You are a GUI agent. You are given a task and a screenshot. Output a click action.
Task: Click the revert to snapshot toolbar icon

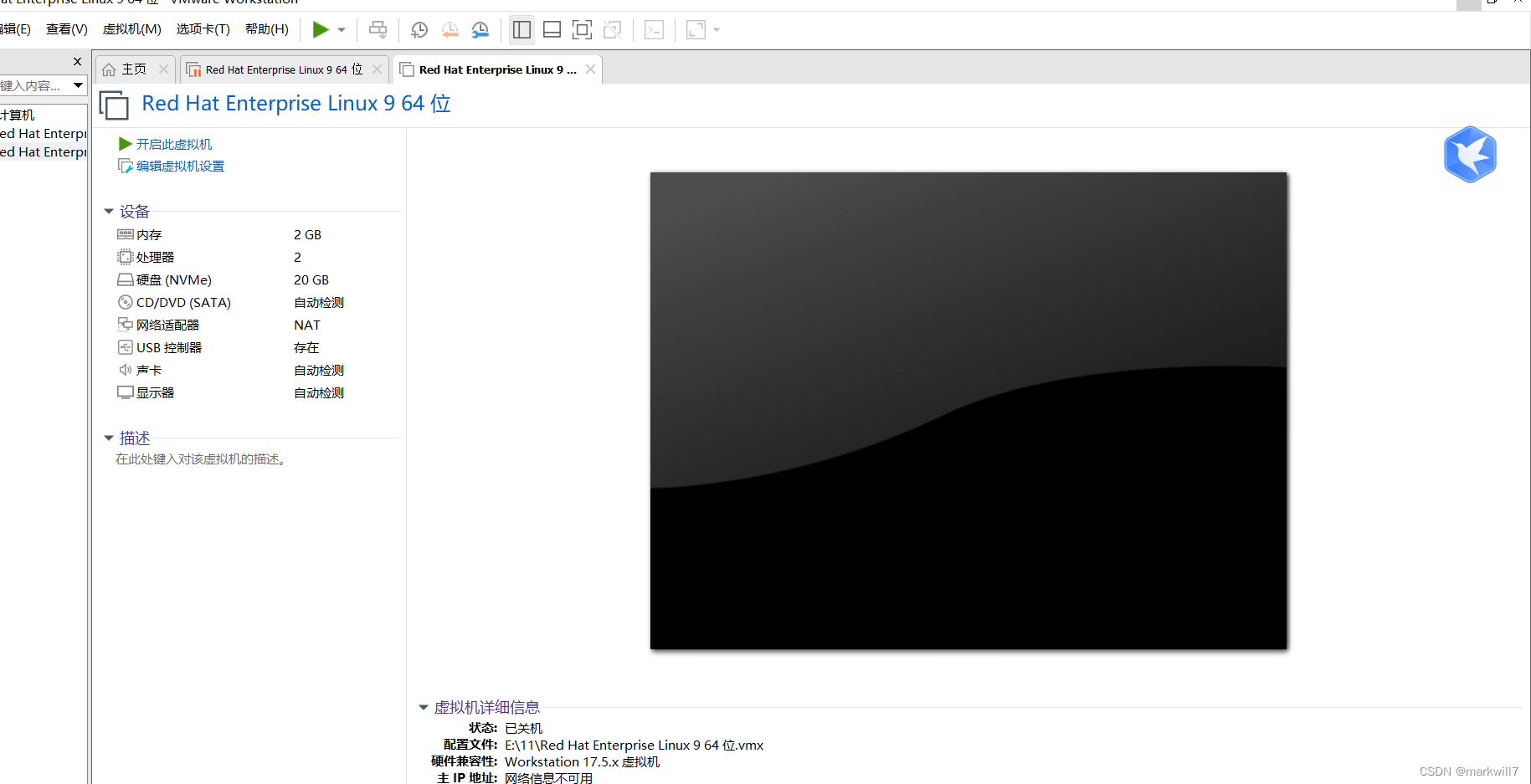[x=450, y=30]
